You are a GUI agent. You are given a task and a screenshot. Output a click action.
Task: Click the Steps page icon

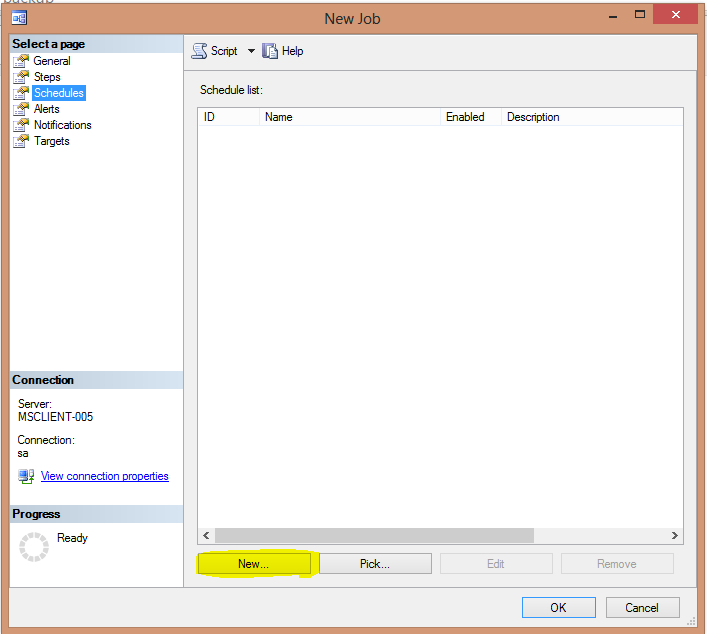pos(21,77)
